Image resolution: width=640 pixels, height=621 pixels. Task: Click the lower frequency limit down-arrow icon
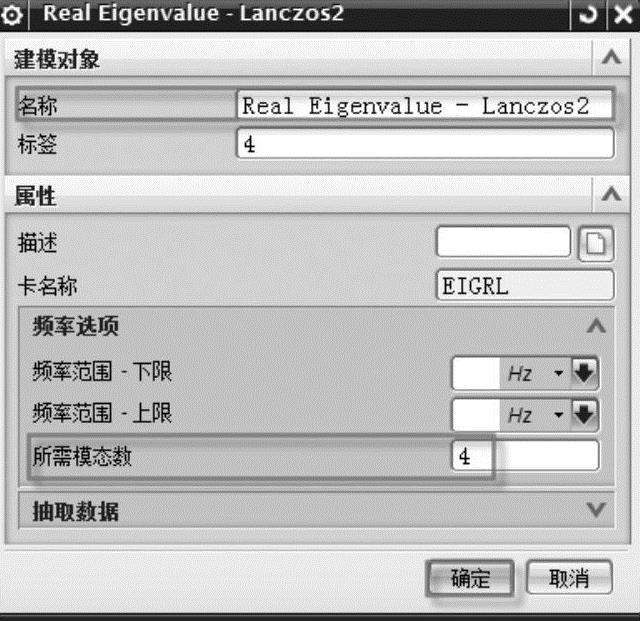[x=584, y=372]
